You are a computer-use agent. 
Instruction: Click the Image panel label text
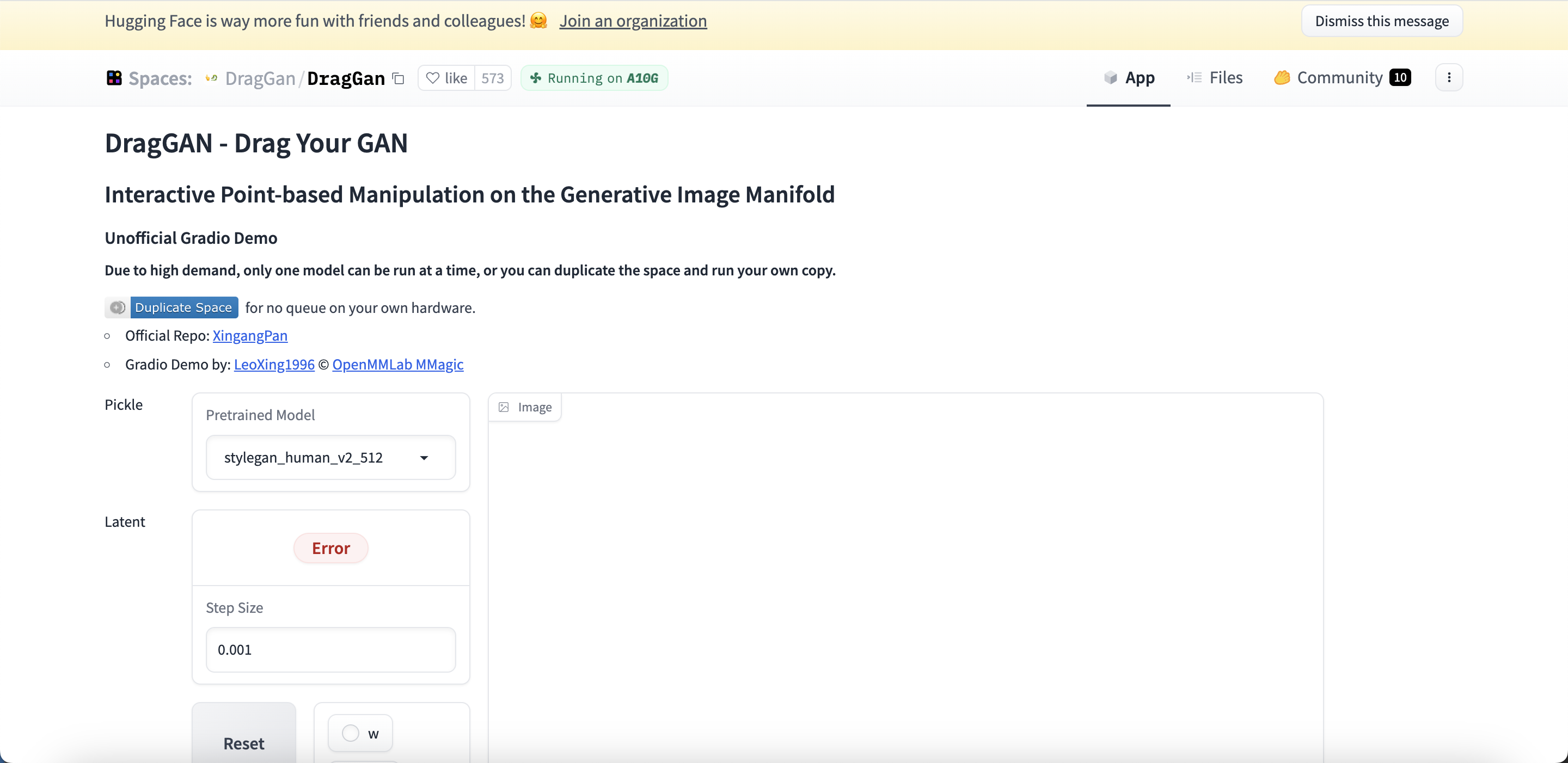(x=535, y=407)
